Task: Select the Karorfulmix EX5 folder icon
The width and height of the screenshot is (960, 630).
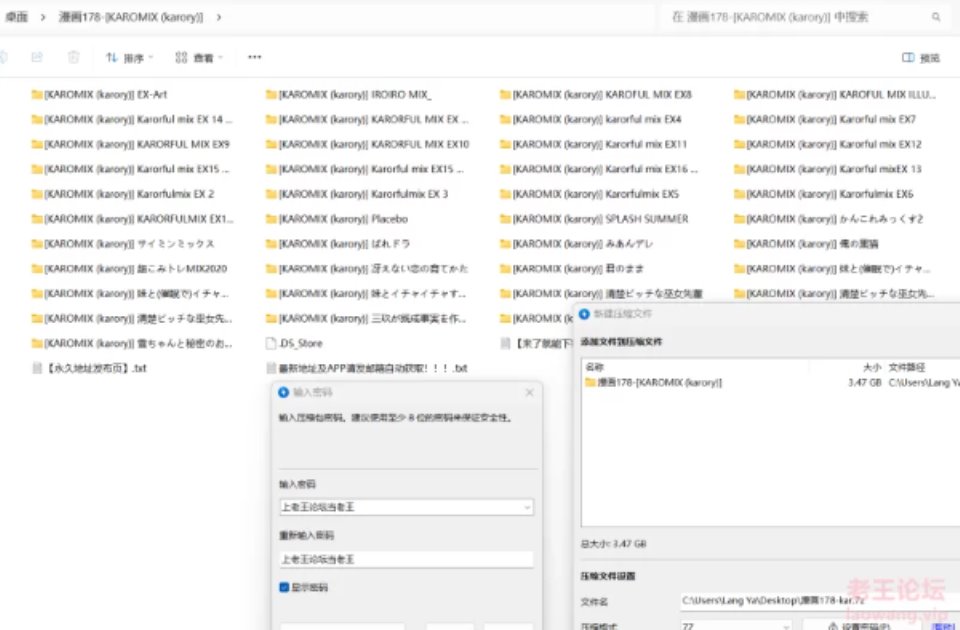Action: click(505, 194)
